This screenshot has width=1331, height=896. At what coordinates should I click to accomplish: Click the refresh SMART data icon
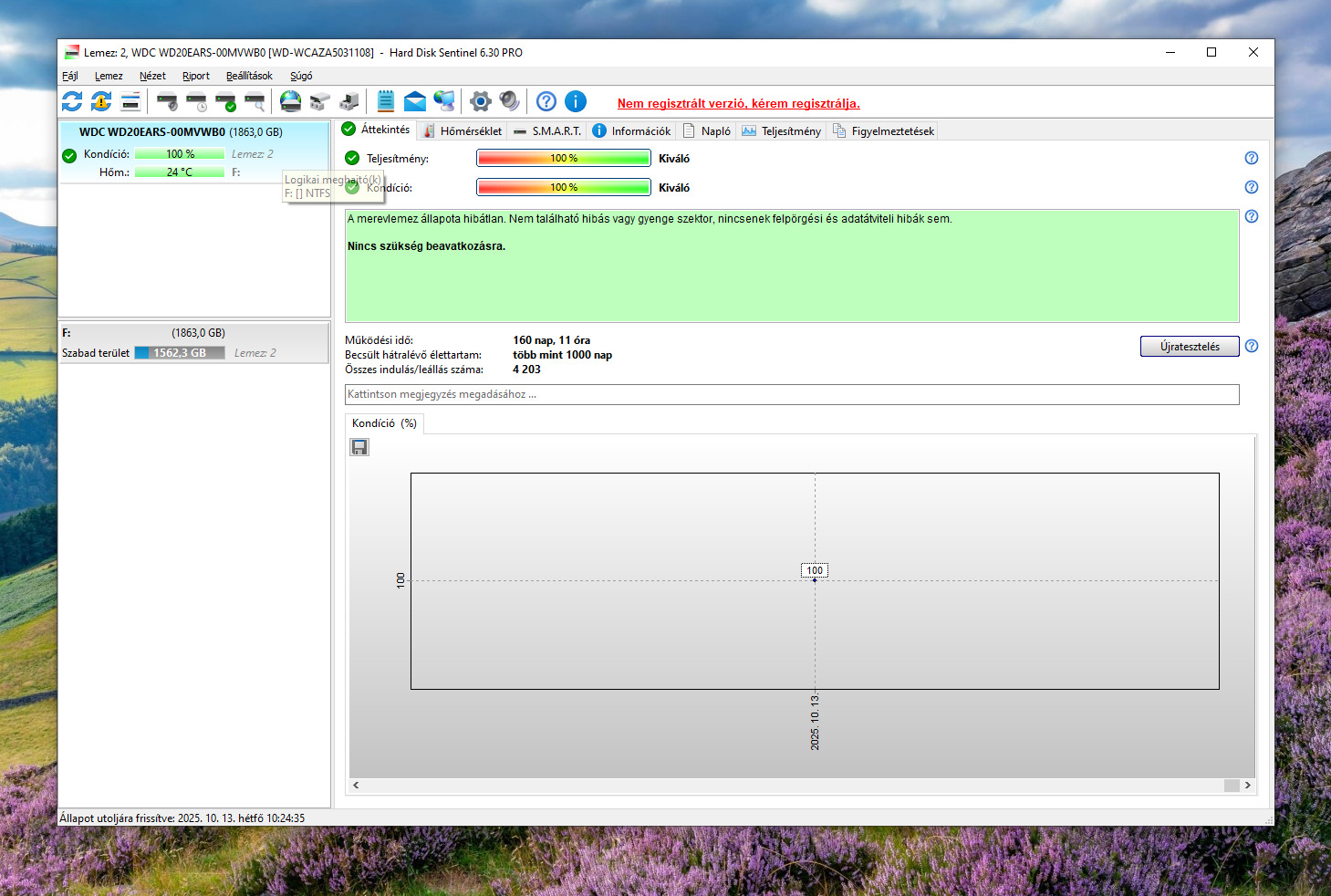click(x=72, y=101)
